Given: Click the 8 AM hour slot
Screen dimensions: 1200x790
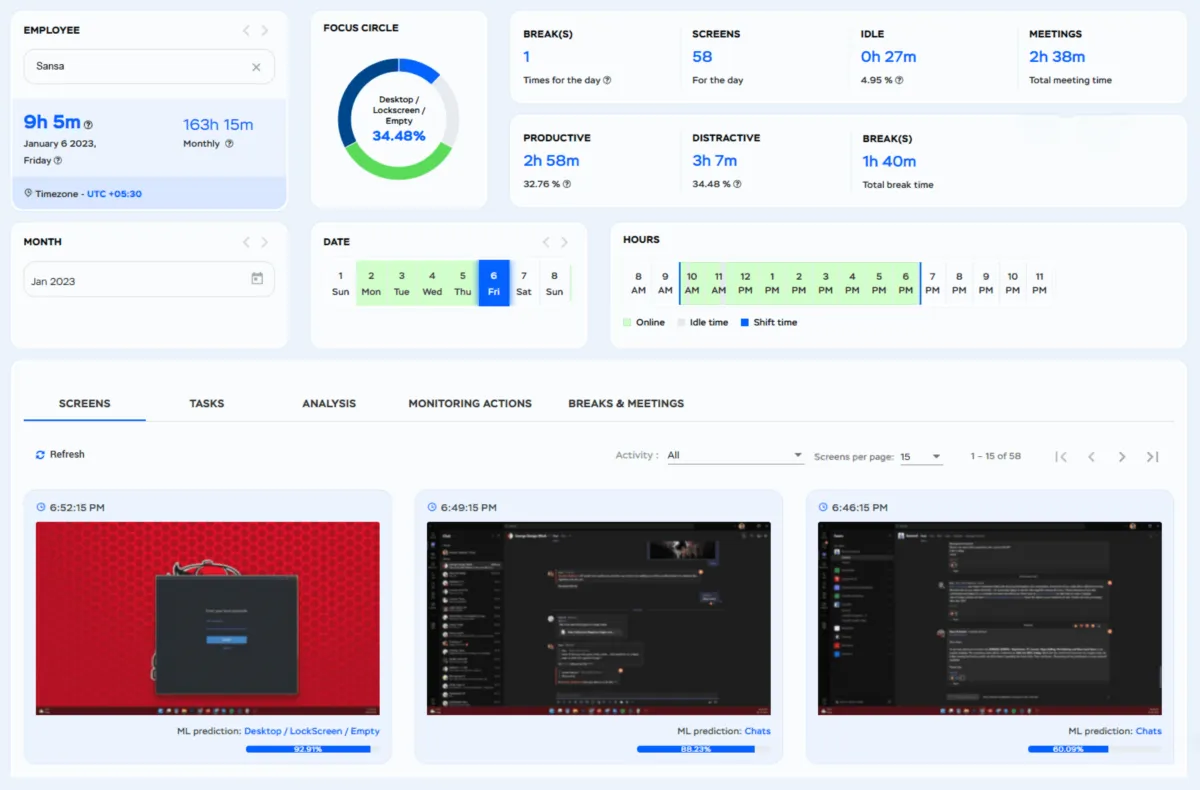Looking at the screenshot, I should point(638,283).
